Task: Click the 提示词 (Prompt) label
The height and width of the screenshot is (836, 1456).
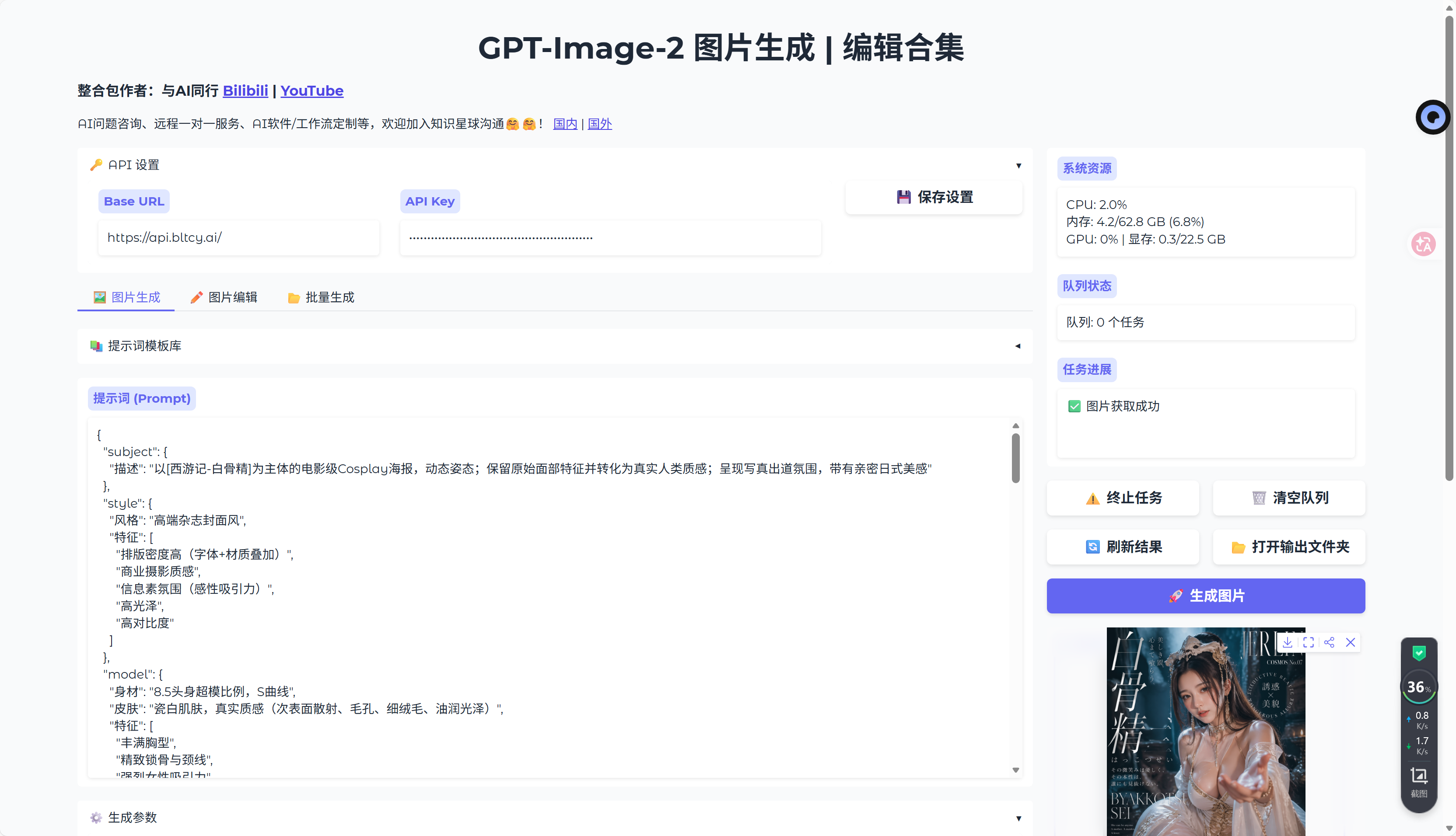Action: (142, 398)
